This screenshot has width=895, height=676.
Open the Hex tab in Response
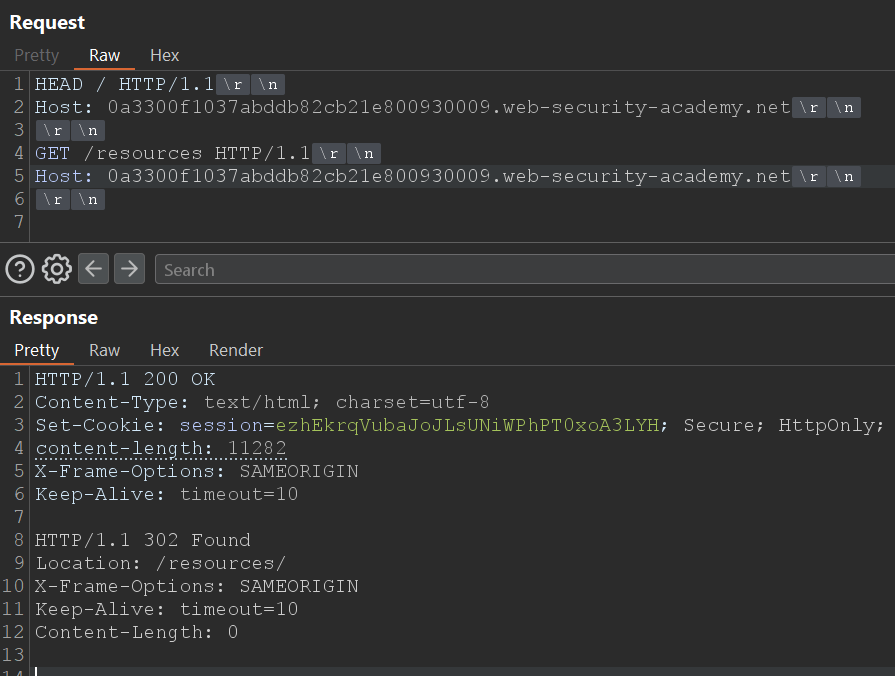click(165, 350)
